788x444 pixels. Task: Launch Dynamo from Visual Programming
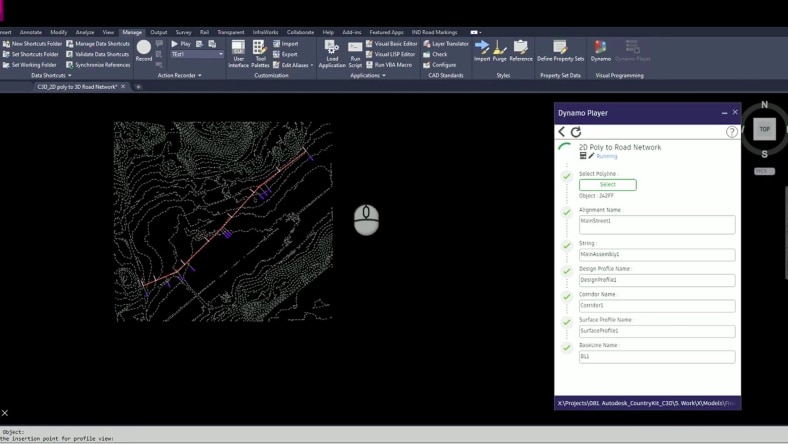[601, 51]
